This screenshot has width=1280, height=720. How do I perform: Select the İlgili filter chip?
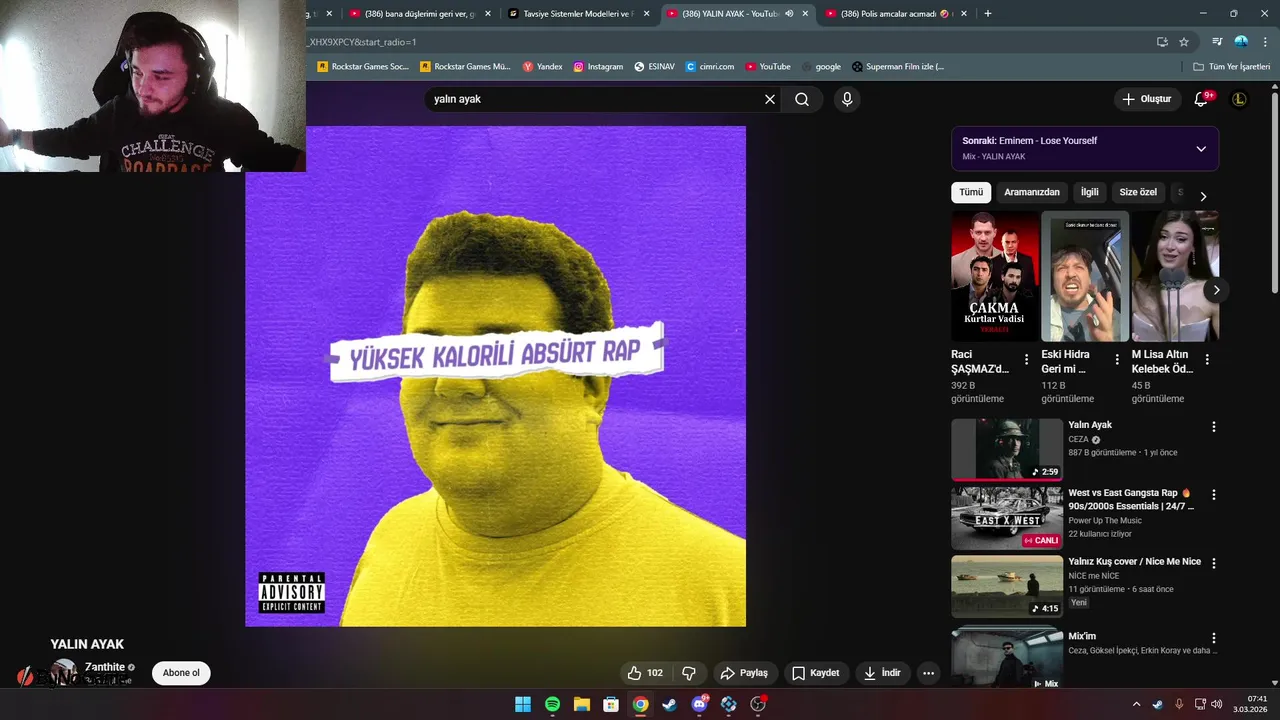[x=1090, y=192]
